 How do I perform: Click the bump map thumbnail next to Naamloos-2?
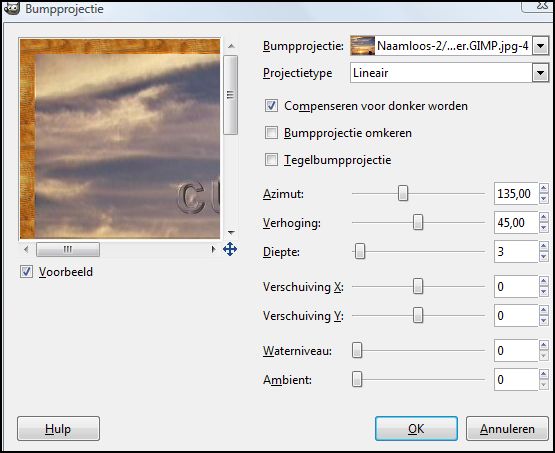point(362,45)
